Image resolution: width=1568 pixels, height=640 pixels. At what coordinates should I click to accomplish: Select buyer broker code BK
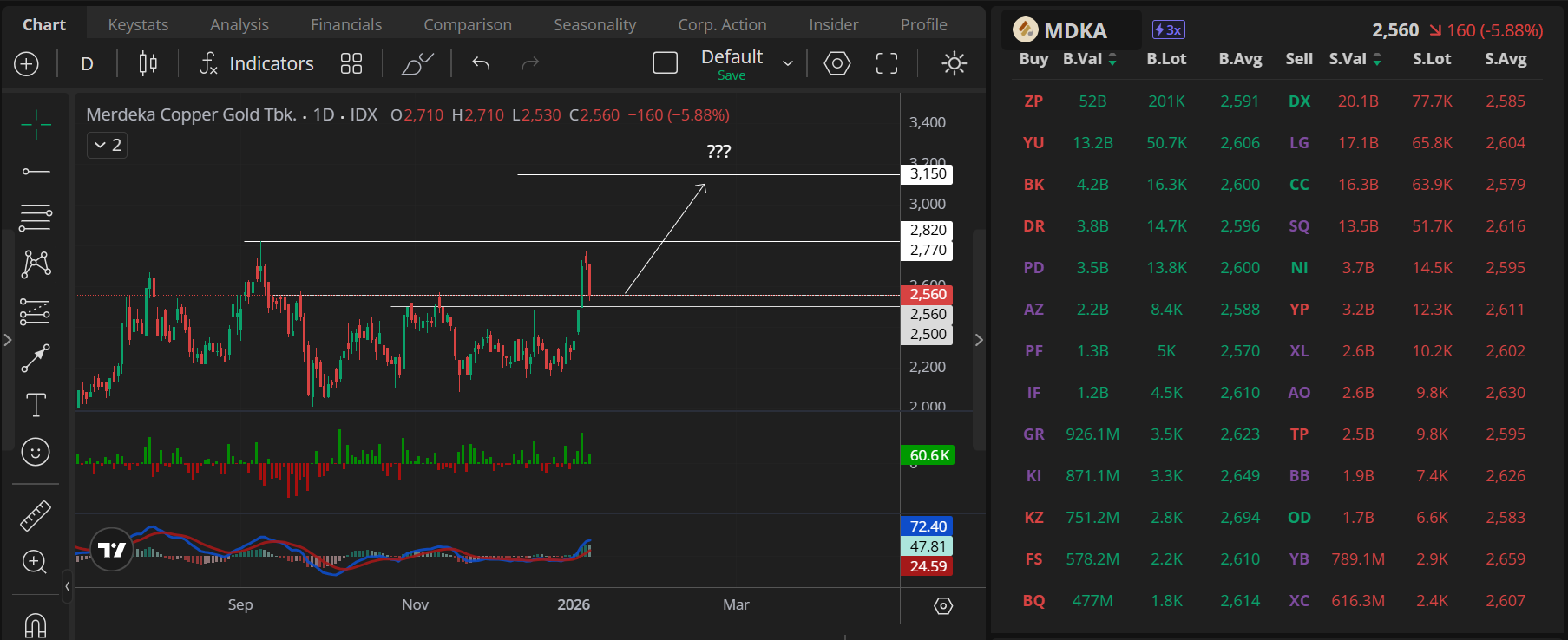pyautogui.click(x=1033, y=185)
